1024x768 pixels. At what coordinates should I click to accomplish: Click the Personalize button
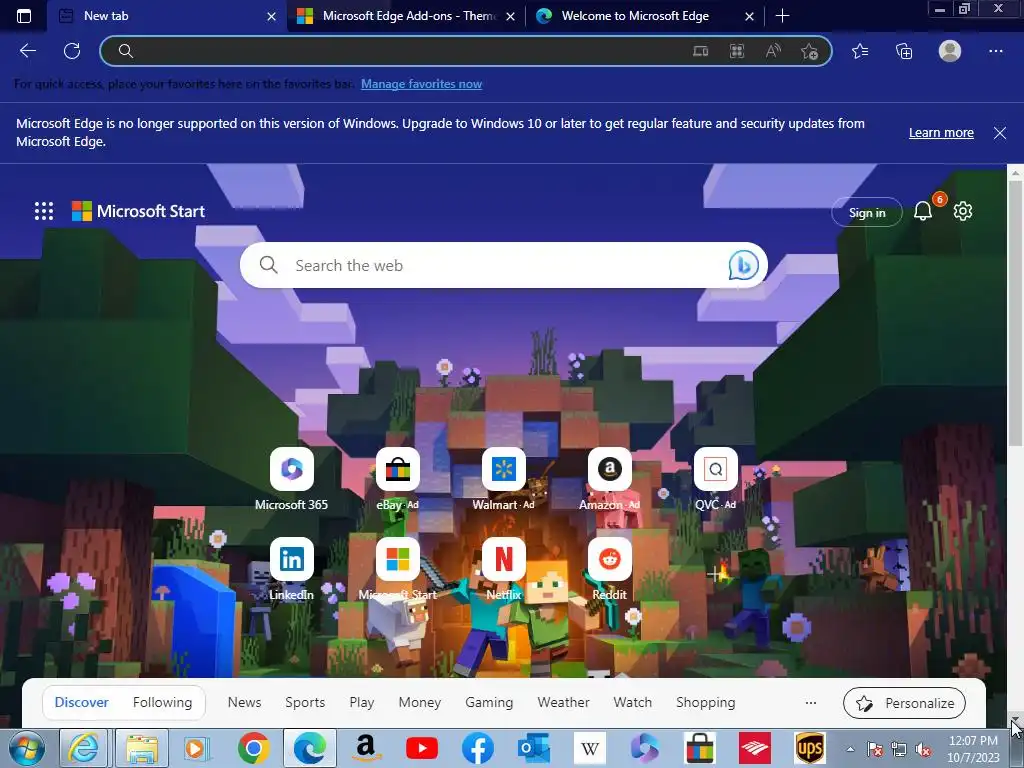(x=904, y=703)
